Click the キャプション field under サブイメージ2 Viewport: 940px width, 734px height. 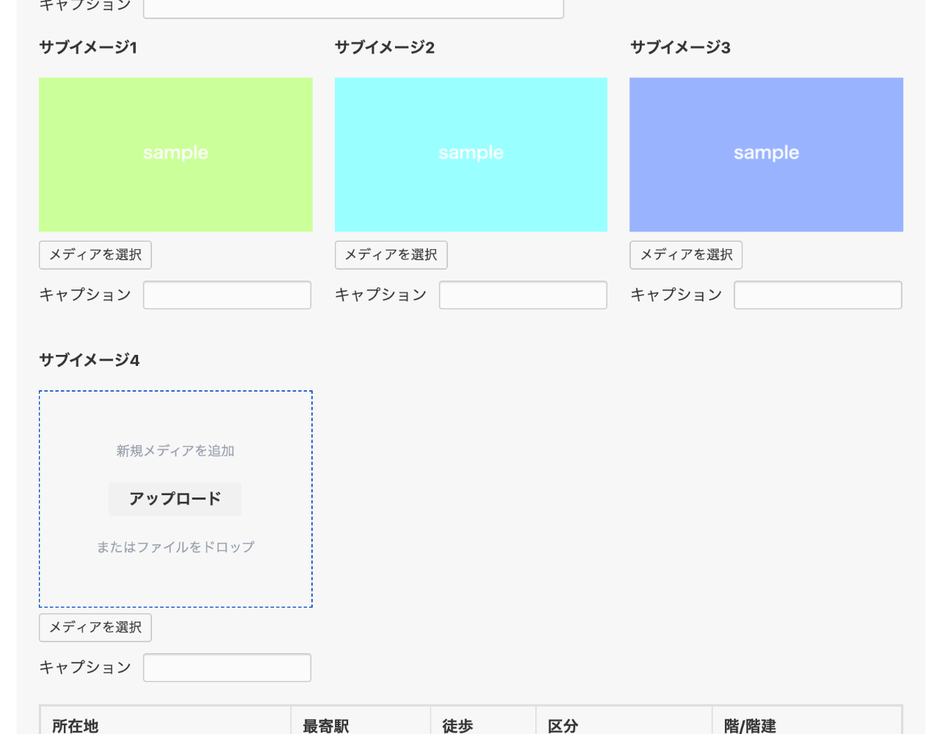click(523, 295)
